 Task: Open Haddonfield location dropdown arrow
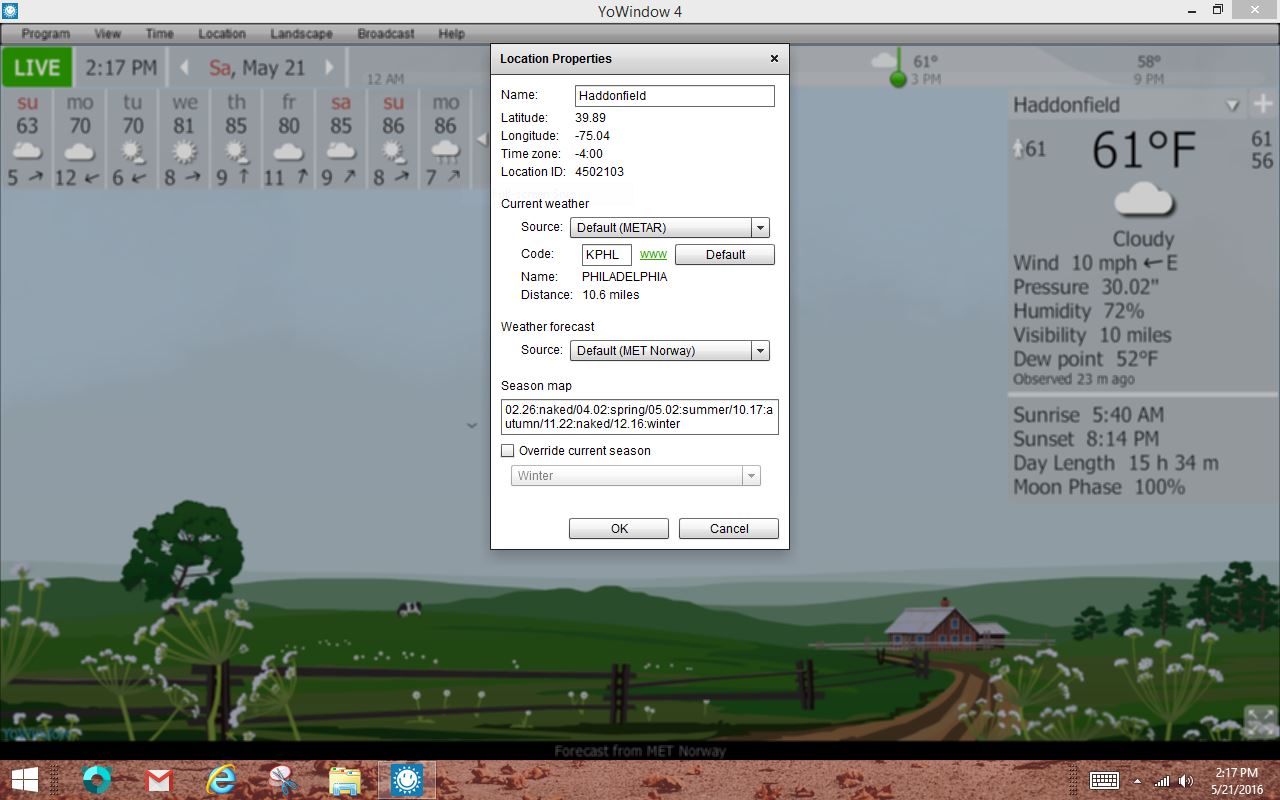tap(1233, 105)
